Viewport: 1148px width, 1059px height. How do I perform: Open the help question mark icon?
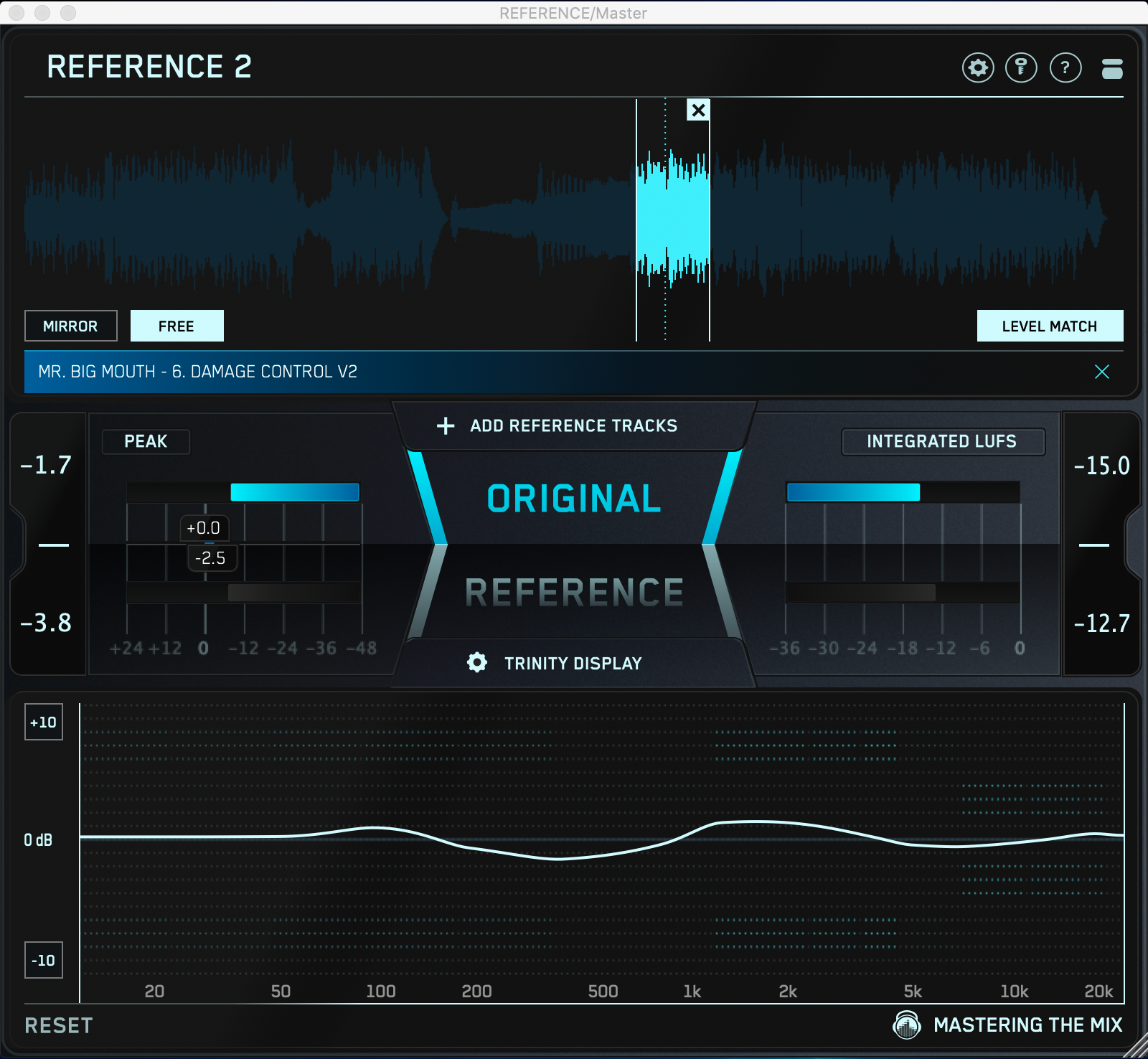[1065, 68]
